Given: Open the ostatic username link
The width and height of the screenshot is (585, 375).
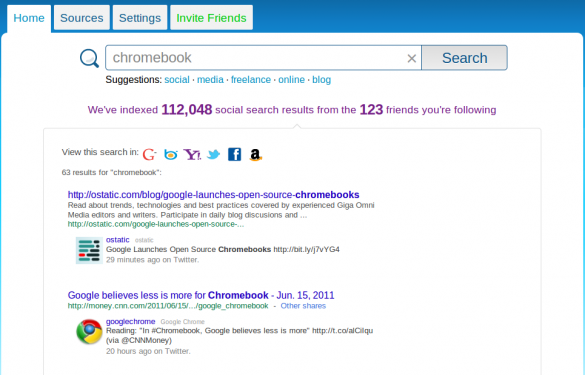Looking at the screenshot, I should point(118,240).
